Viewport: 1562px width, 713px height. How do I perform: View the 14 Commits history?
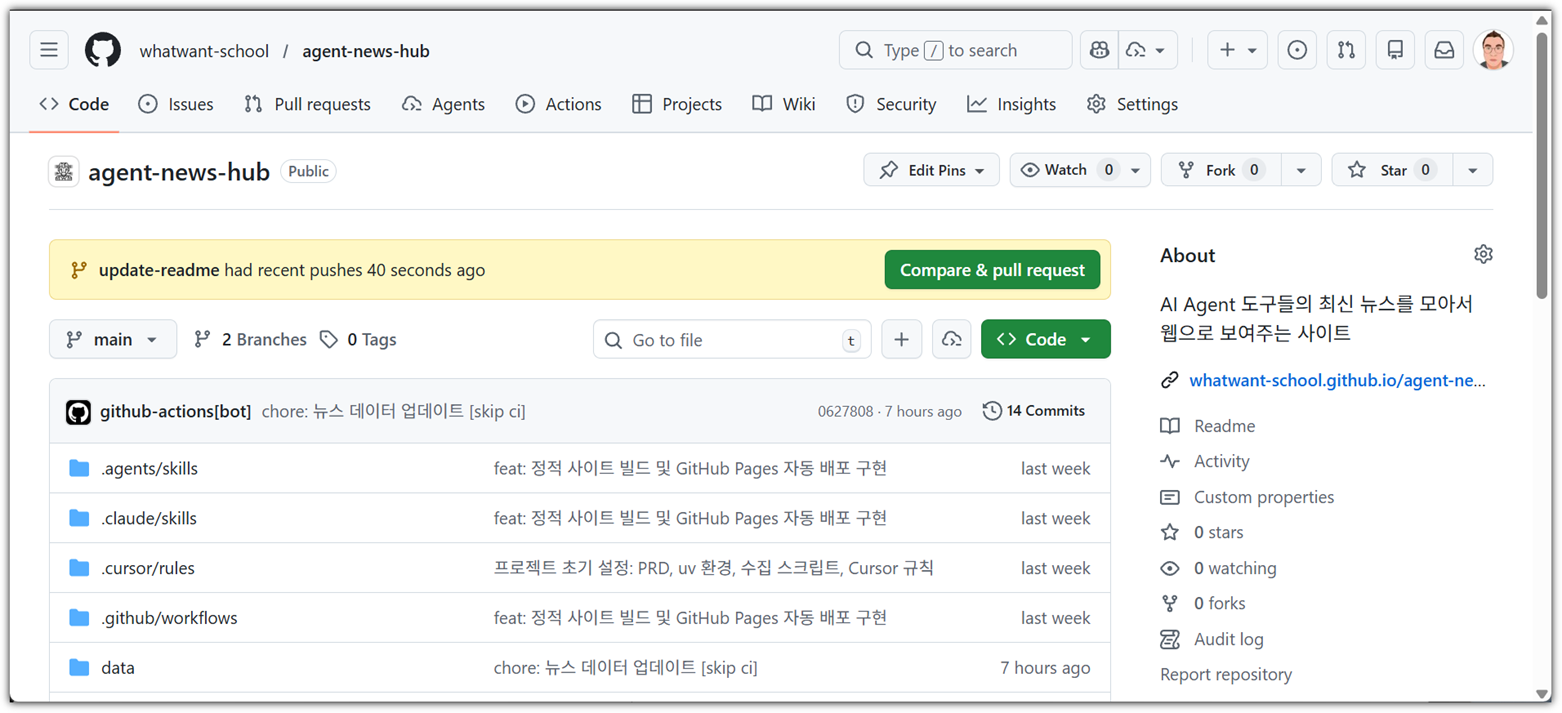tap(1033, 411)
